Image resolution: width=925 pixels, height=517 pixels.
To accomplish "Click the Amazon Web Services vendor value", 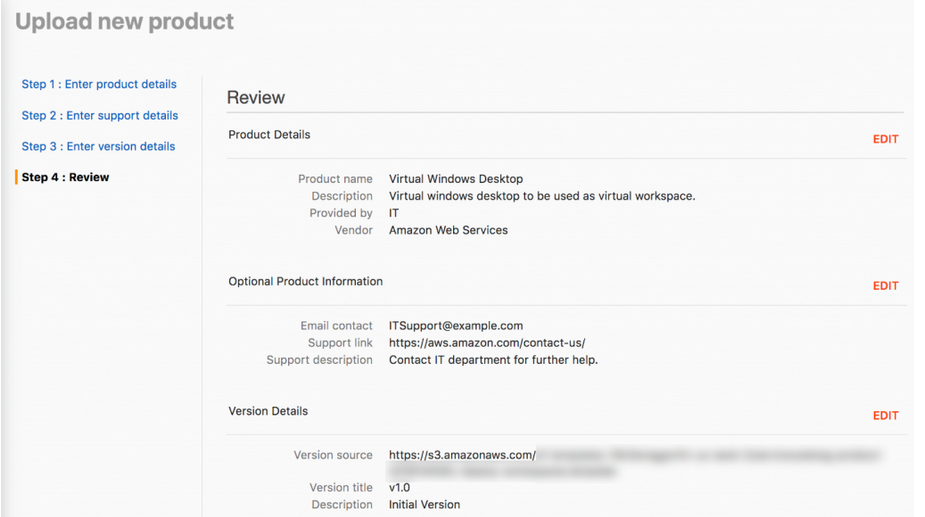I will pos(448,230).
